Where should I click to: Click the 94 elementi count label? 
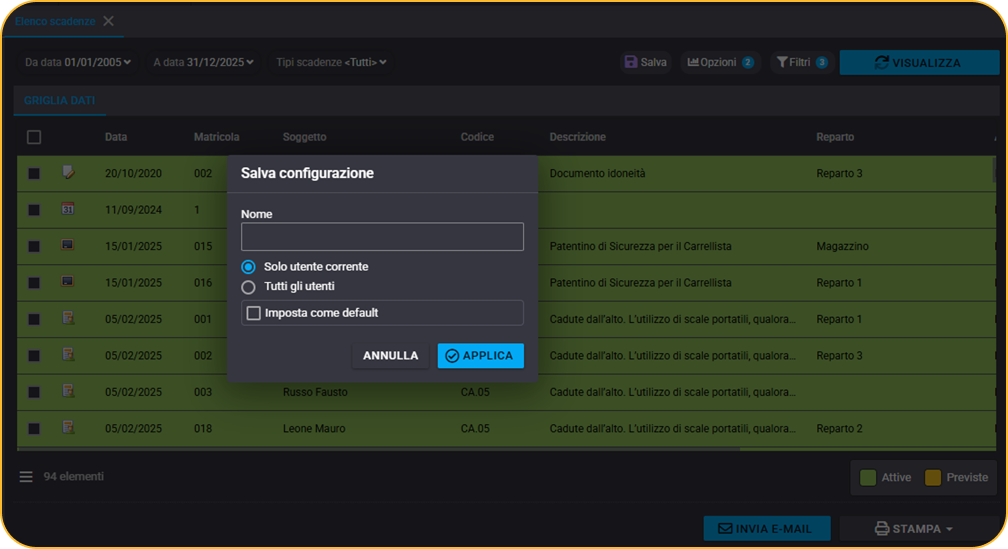[x=73, y=476]
